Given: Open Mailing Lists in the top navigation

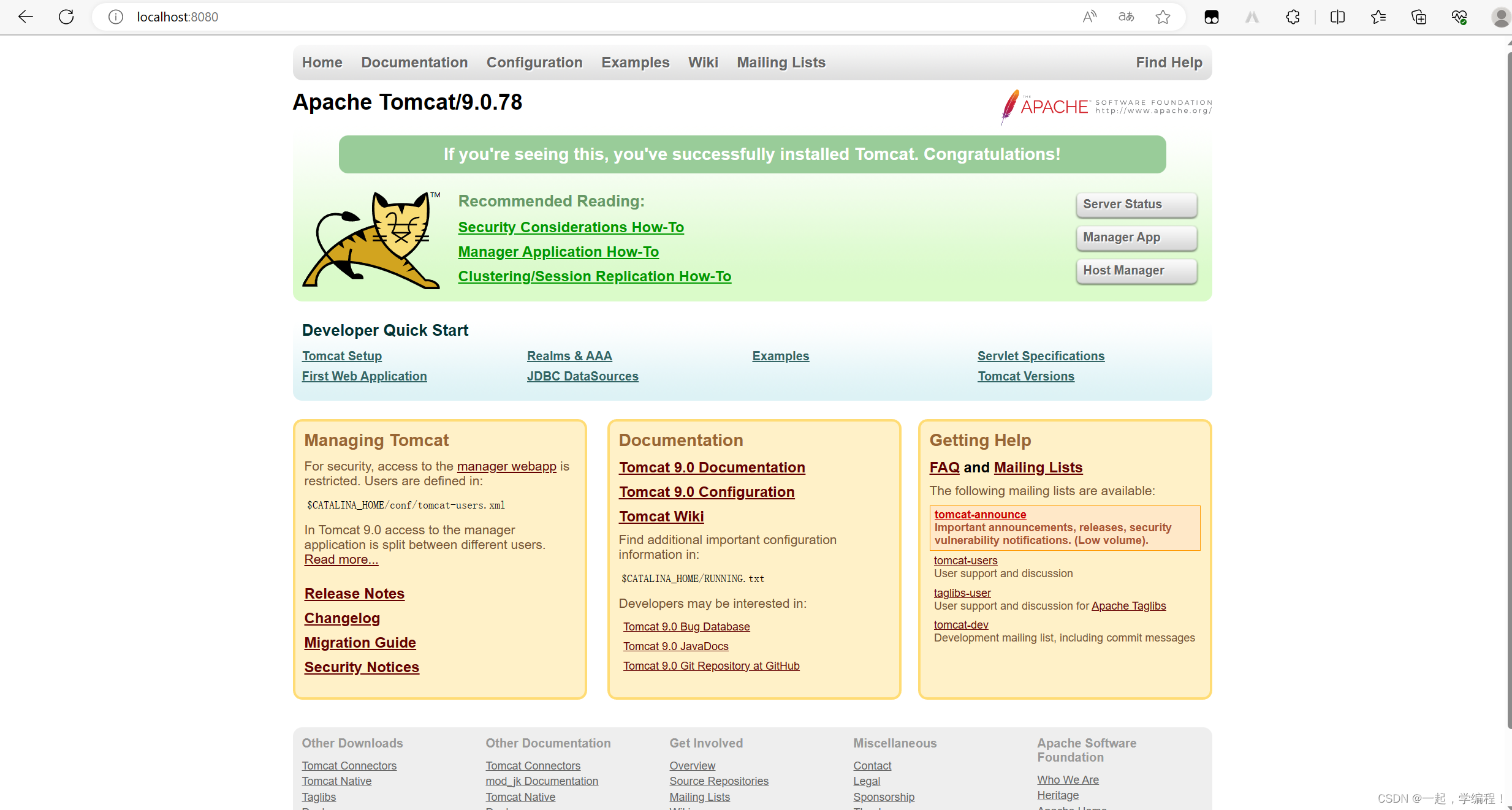Looking at the screenshot, I should pos(781,62).
